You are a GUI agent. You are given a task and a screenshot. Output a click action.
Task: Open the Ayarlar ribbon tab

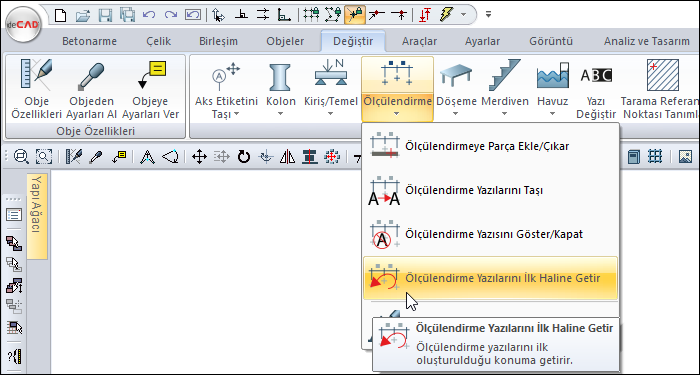tap(483, 42)
